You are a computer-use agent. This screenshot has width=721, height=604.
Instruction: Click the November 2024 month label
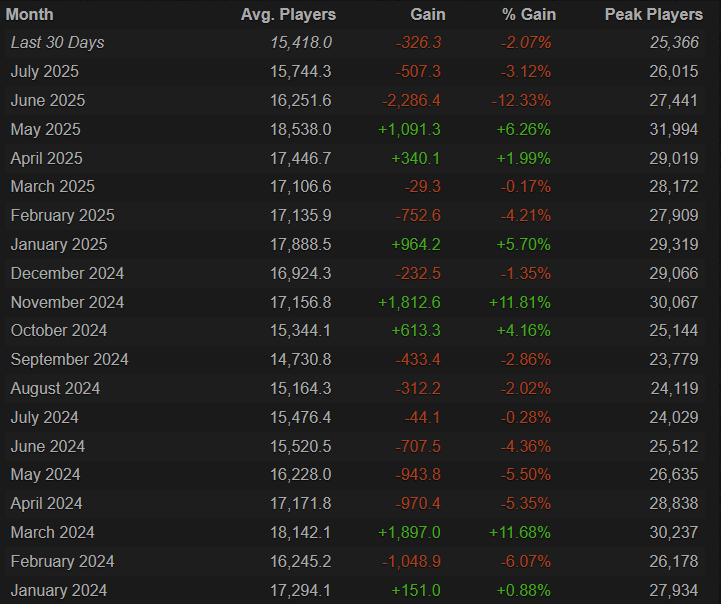[x=67, y=302]
